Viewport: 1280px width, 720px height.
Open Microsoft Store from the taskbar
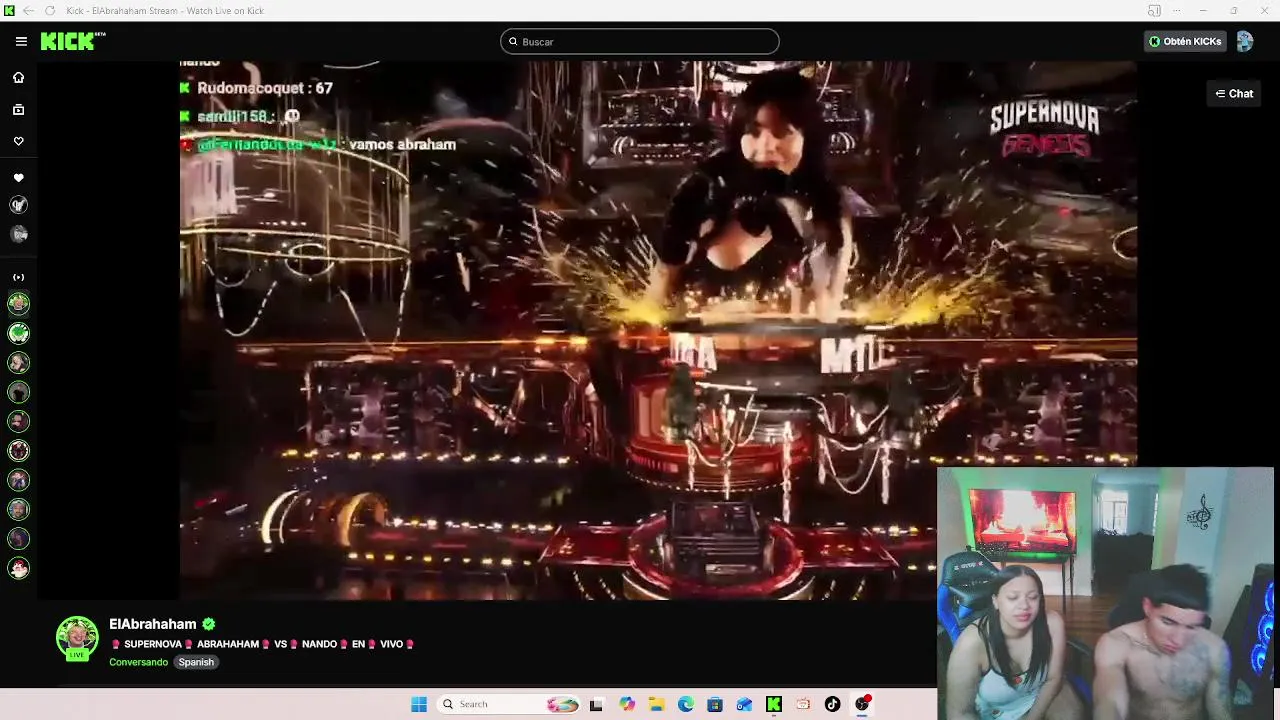[715, 704]
